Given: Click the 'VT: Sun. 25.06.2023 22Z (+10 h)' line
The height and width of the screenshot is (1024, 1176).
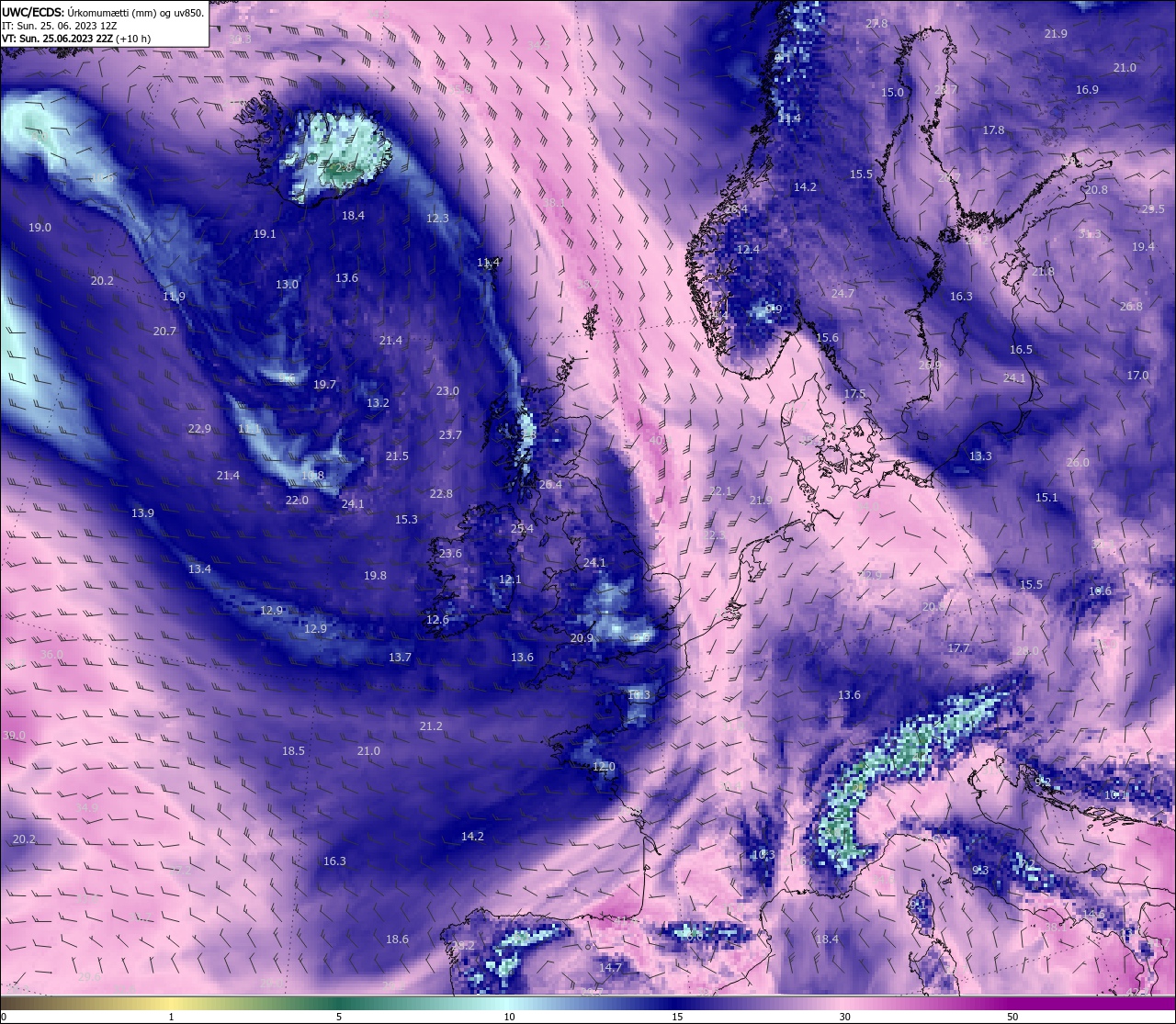Looking at the screenshot, I should point(76,39).
